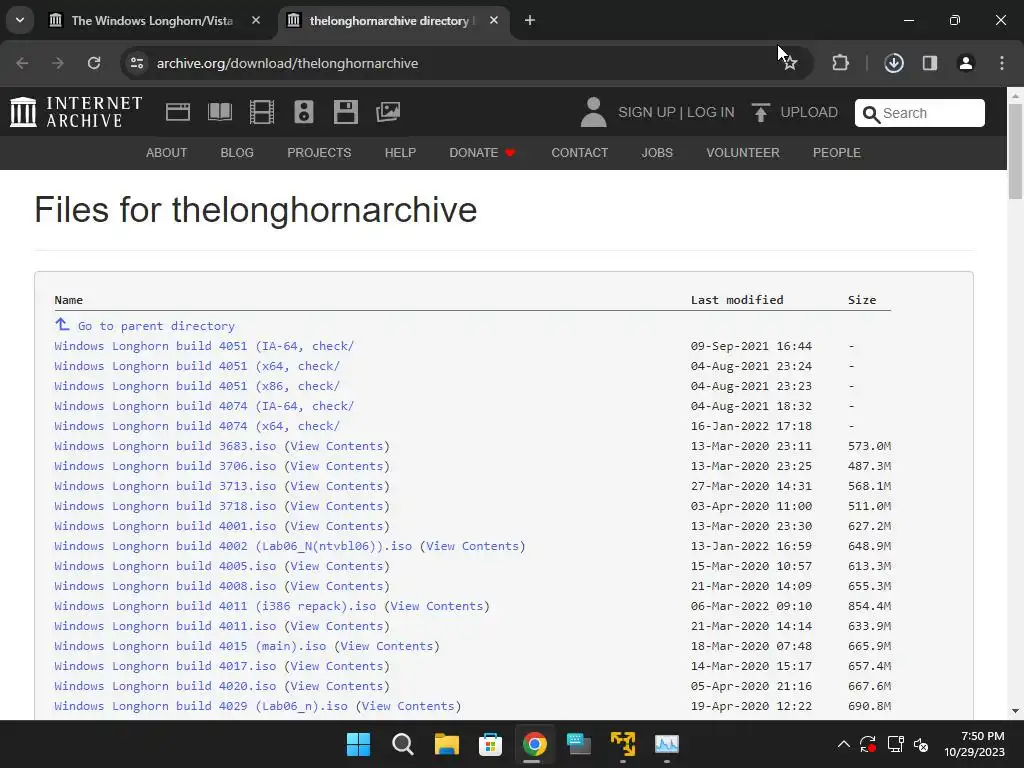Image resolution: width=1024 pixels, height=768 pixels.
Task: Open Chrome profile icon
Action: [x=966, y=63]
